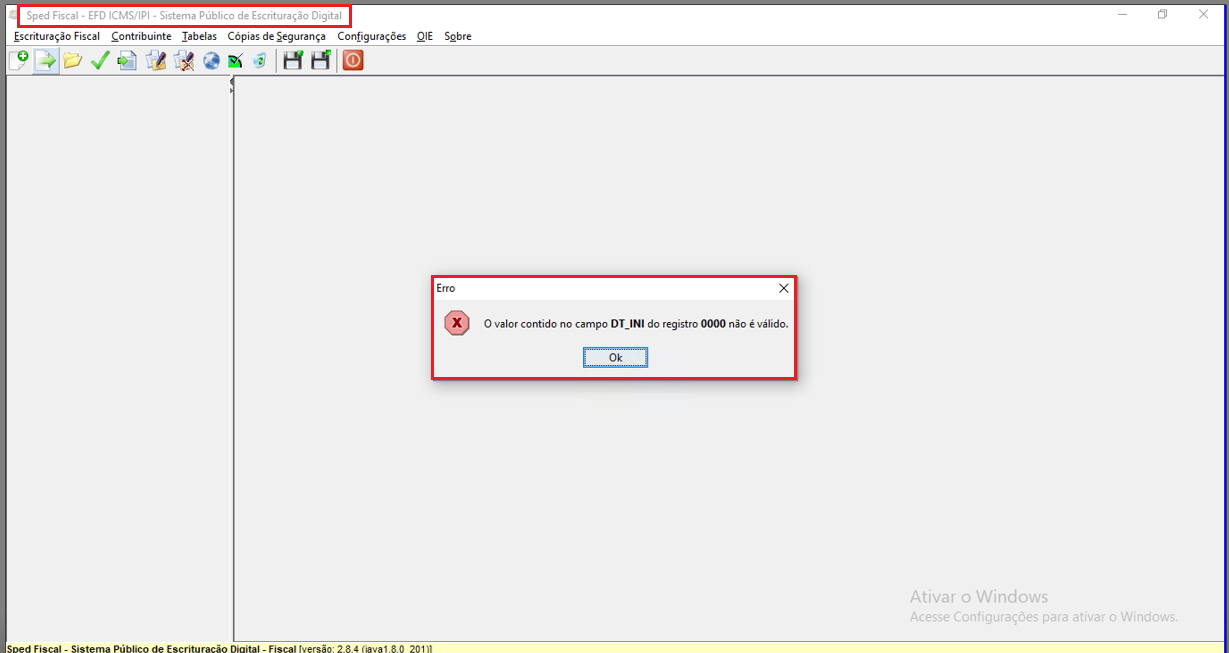Click Ok in the Erro dialog
Viewport: 1229px width, 653px height.
pyautogui.click(x=615, y=357)
